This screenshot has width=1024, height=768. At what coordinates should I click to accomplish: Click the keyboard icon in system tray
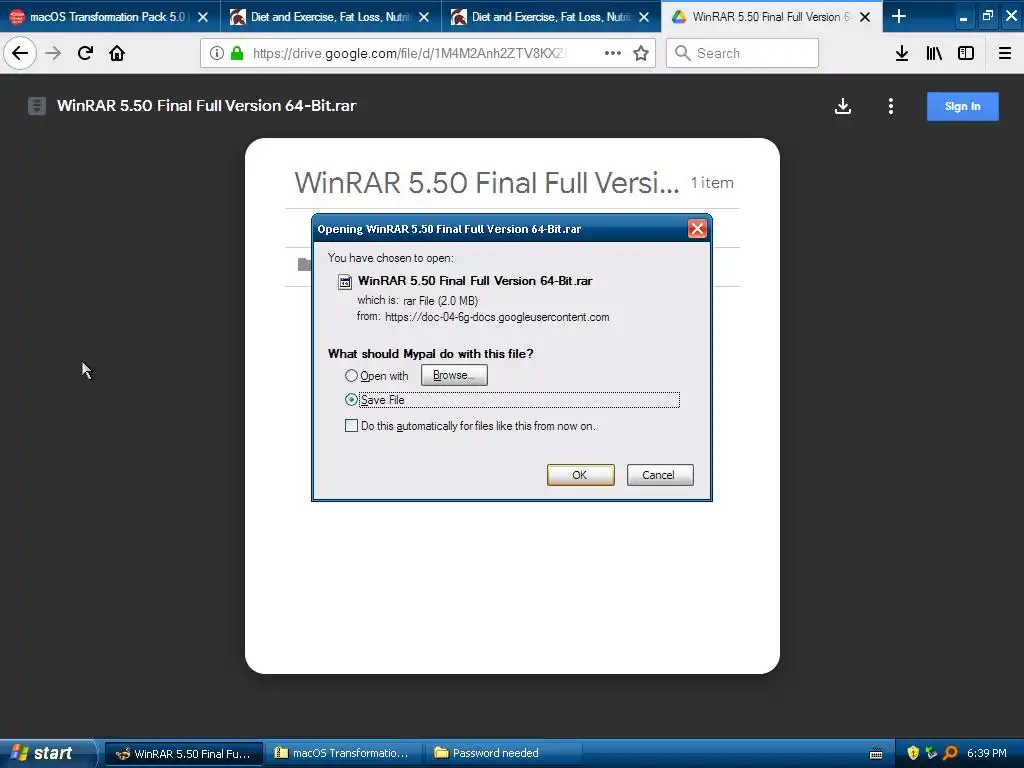[x=876, y=754]
